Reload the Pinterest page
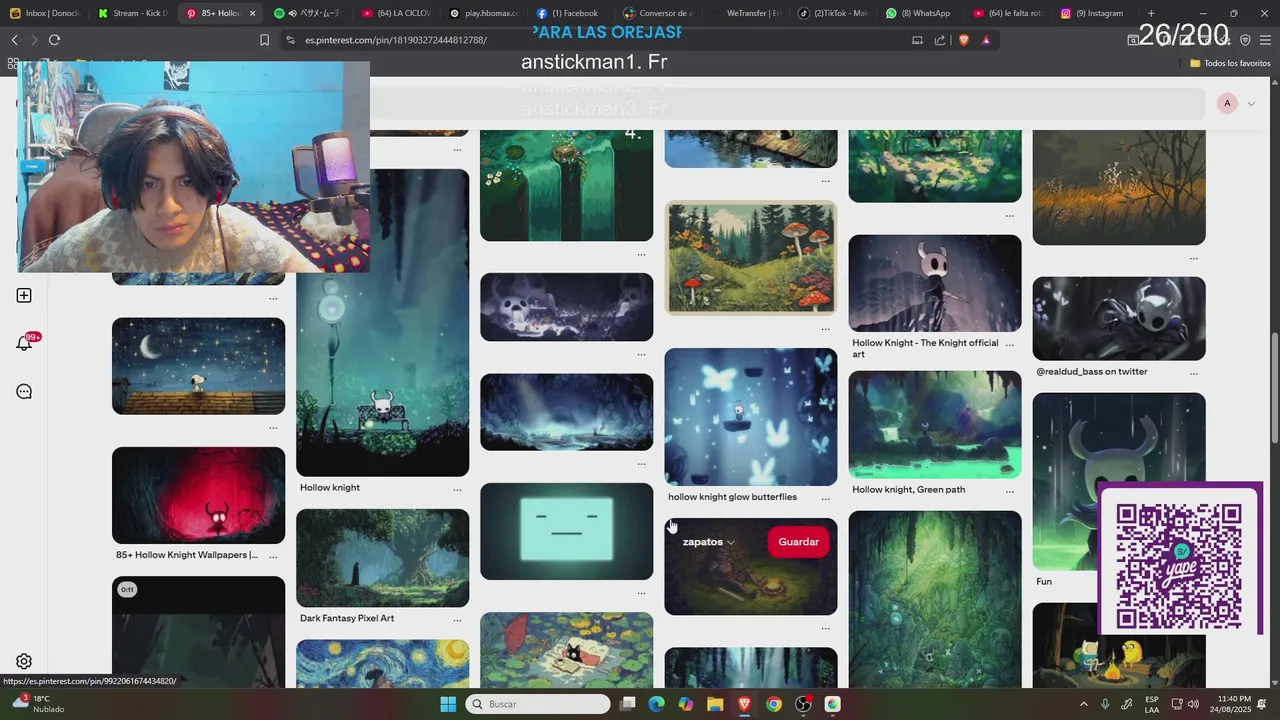The height and width of the screenshot is (720, 1280). [x=54, y=40]
